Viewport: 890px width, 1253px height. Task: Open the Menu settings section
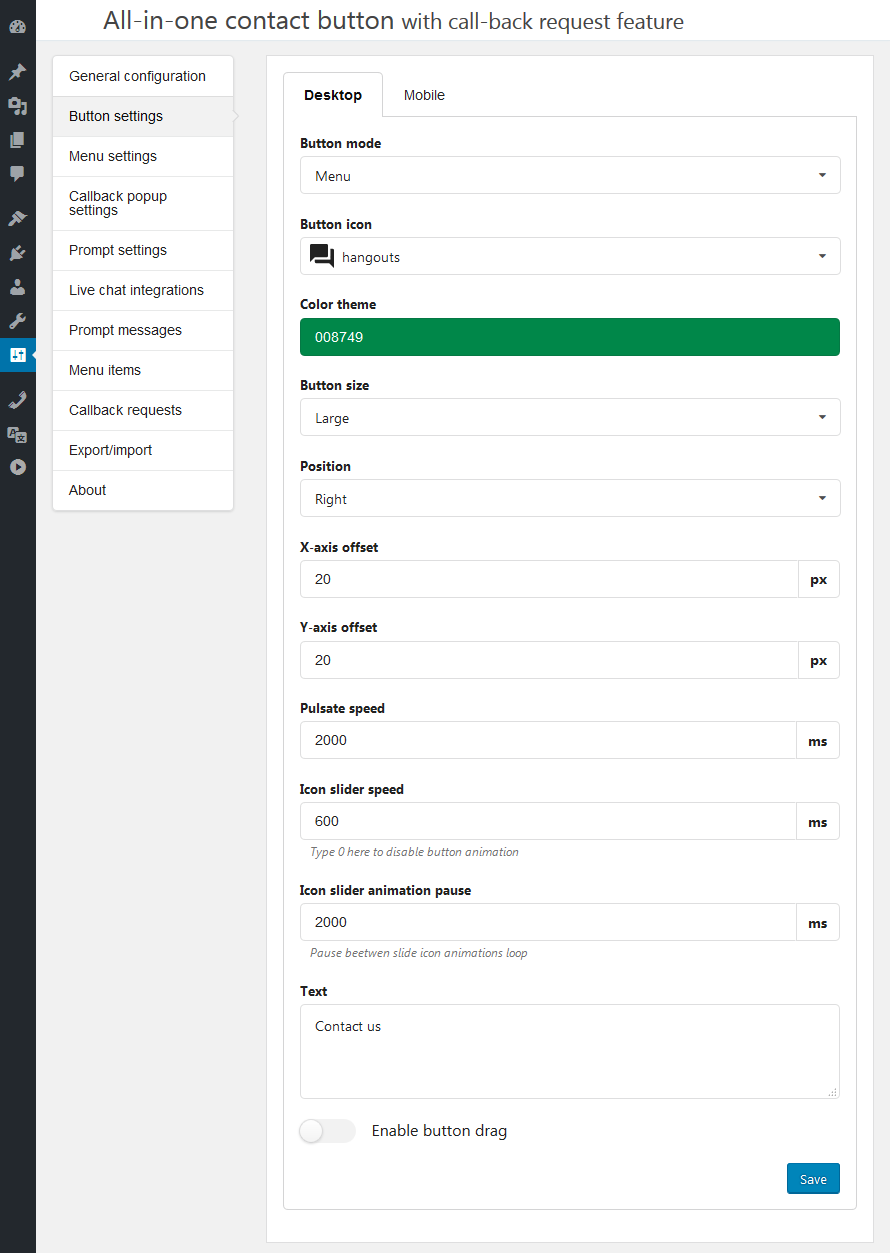pyautogui.click(x=113, y=156)
